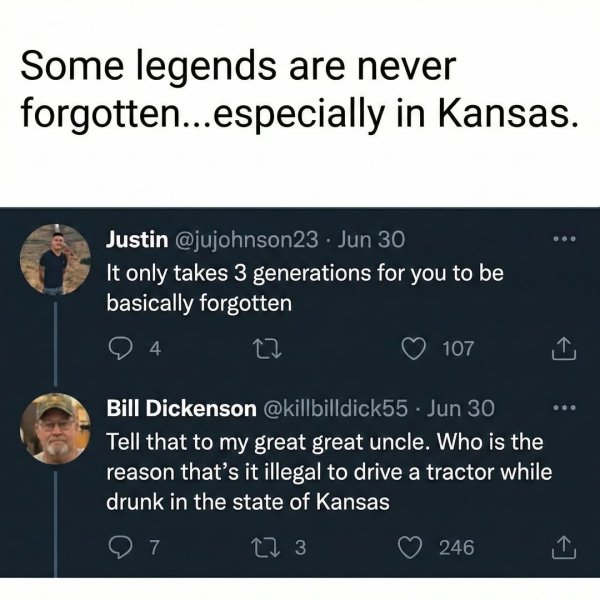600x600 pixels.
Task: Open reply icon on Justin's tweet
Action: (x=119, y=349)
